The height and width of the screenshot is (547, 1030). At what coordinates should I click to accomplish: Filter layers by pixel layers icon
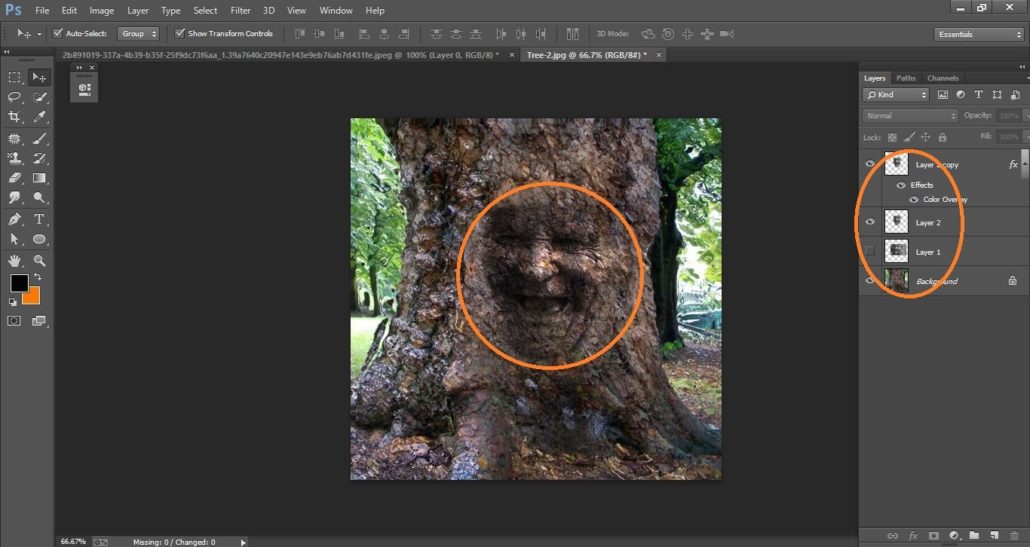[943, 95]
